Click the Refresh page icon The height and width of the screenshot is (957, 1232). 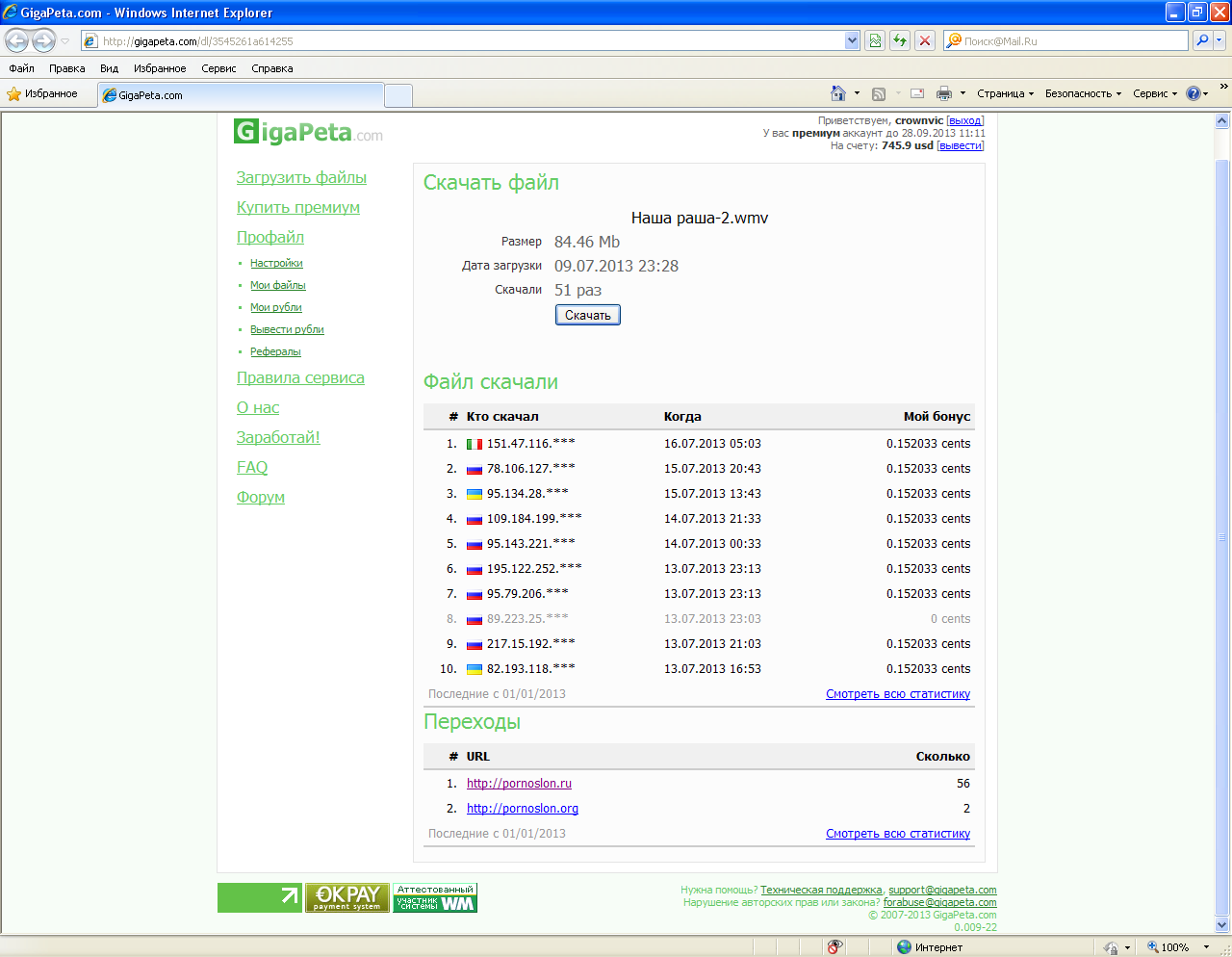(x=900, y=40)
